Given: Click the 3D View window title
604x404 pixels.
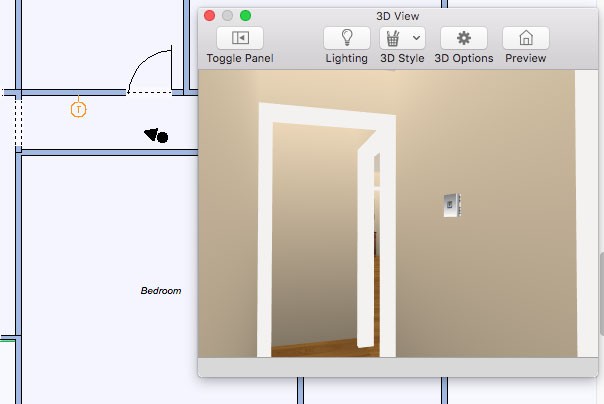Looking at the screenshot, I should [x=398, y=16].
